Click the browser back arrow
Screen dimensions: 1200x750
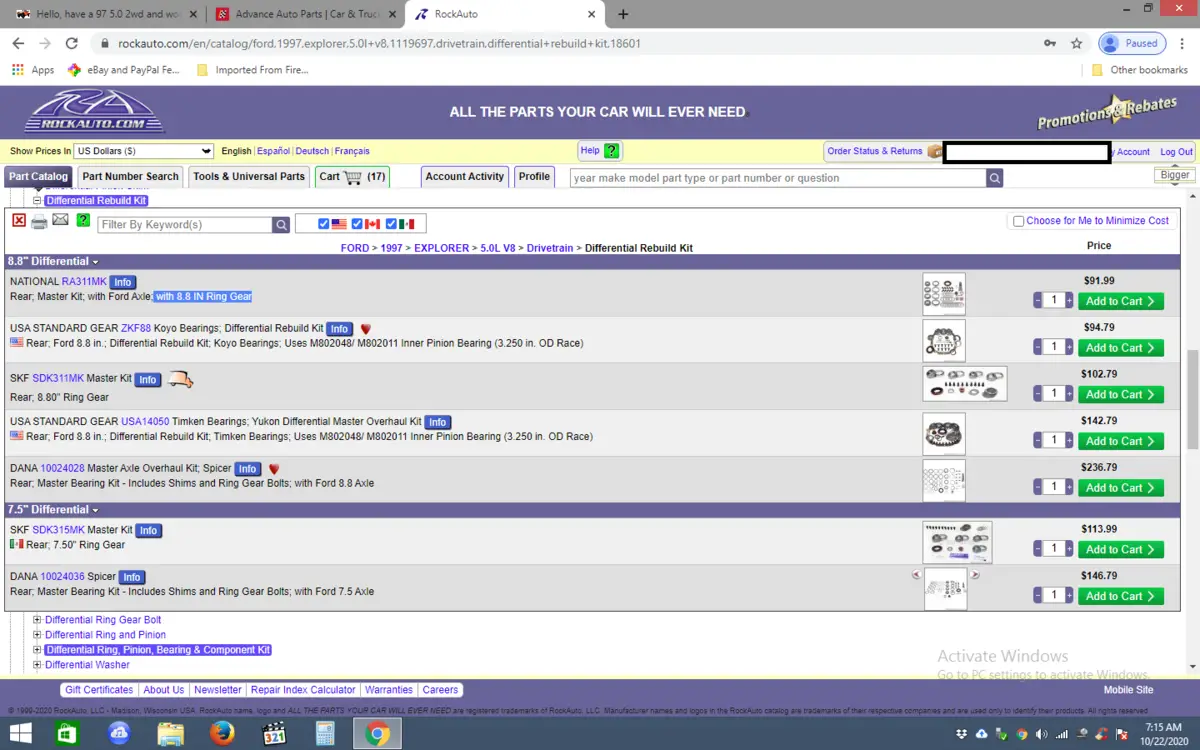pos(18,43)
